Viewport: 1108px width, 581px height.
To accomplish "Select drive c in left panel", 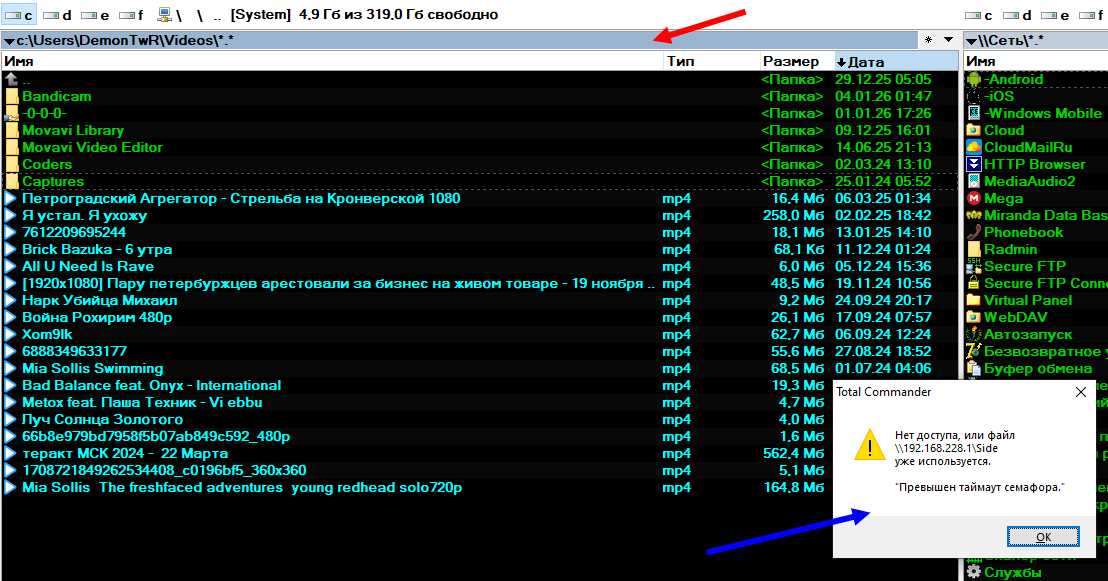I will 19,15.
